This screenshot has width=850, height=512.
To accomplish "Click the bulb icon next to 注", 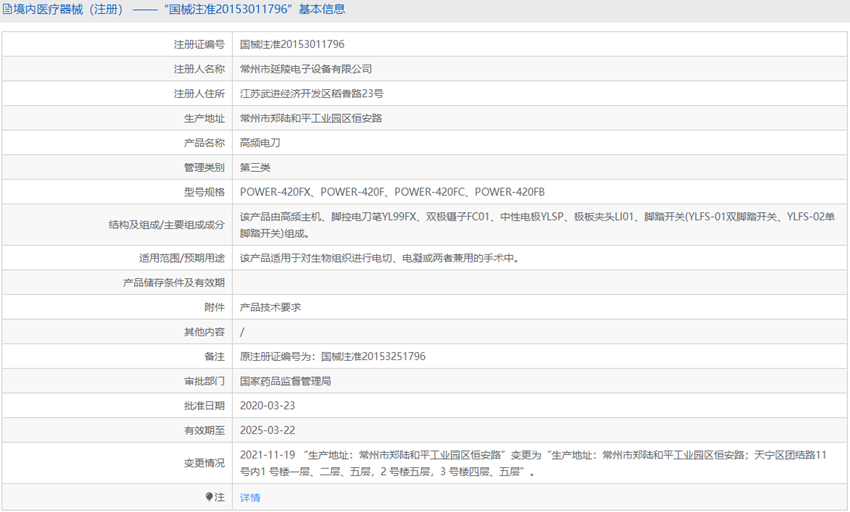I will [209, 497].
